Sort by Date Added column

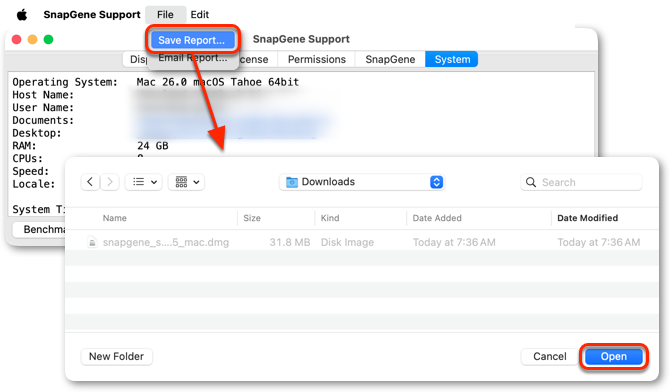(437, 218)
